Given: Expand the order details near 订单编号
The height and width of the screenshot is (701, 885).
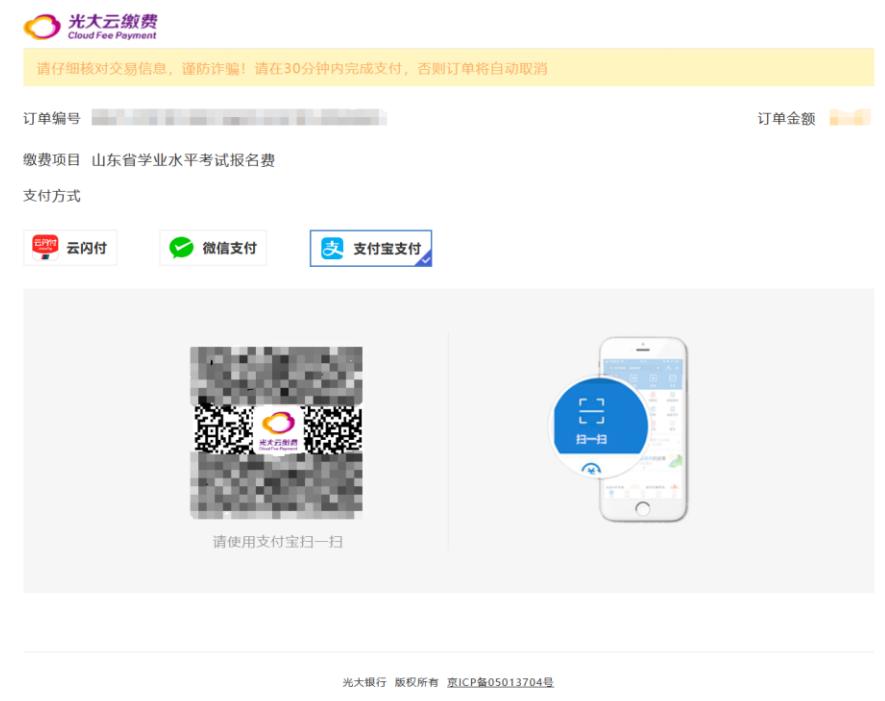Looking at the screenshot, I should pyautogui.click(x=47, y=116).
